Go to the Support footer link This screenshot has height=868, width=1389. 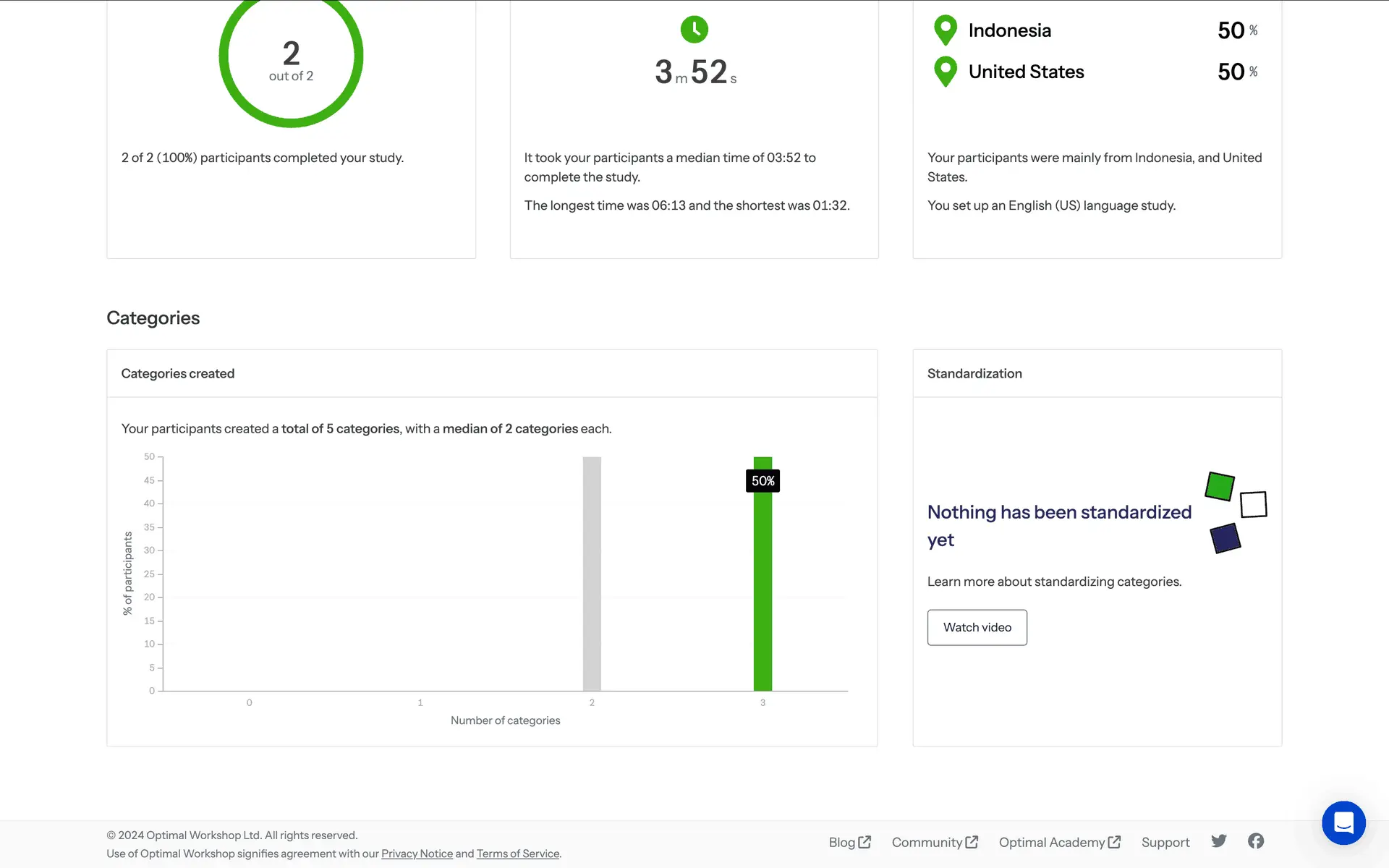(x=1165, y=843)
